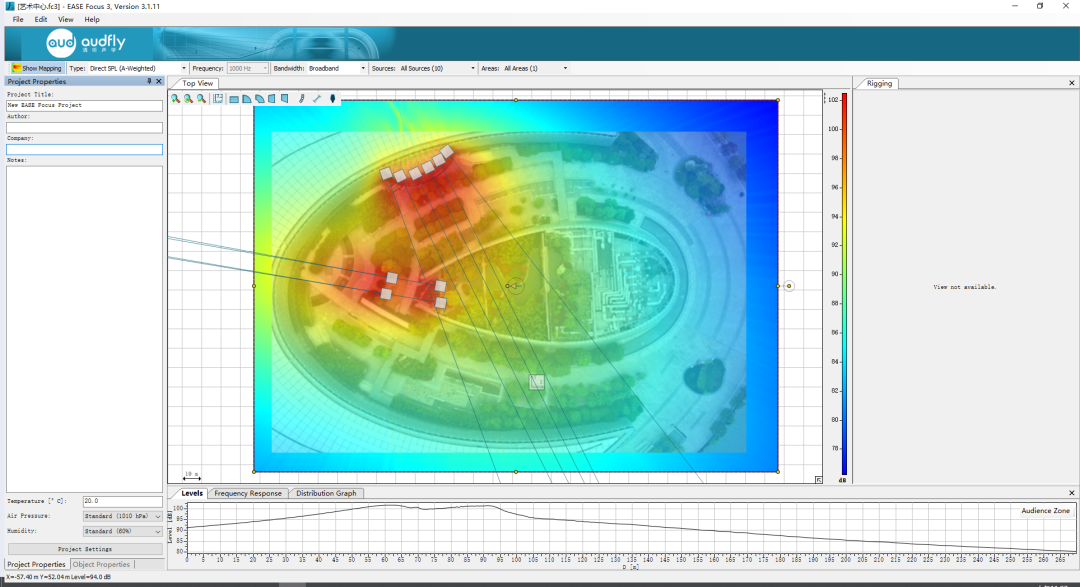Click the Project Title input field
Image resolution: width=1080 pixels, height=587 pixels.
(x=84, y=105)
